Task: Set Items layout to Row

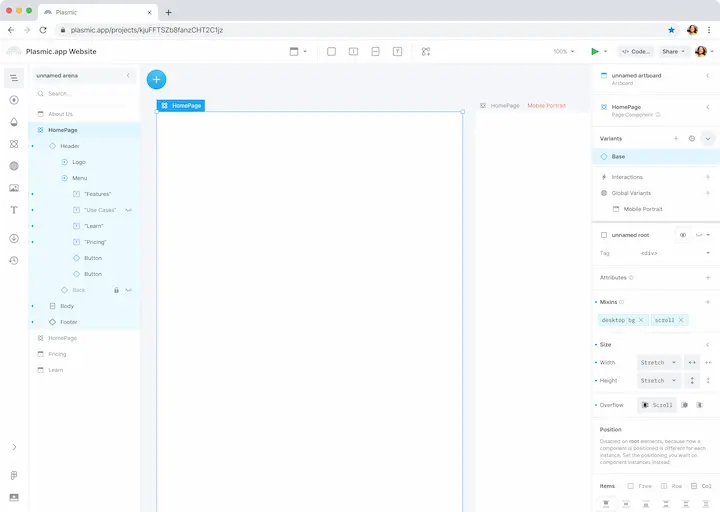Action: [670, 486]
